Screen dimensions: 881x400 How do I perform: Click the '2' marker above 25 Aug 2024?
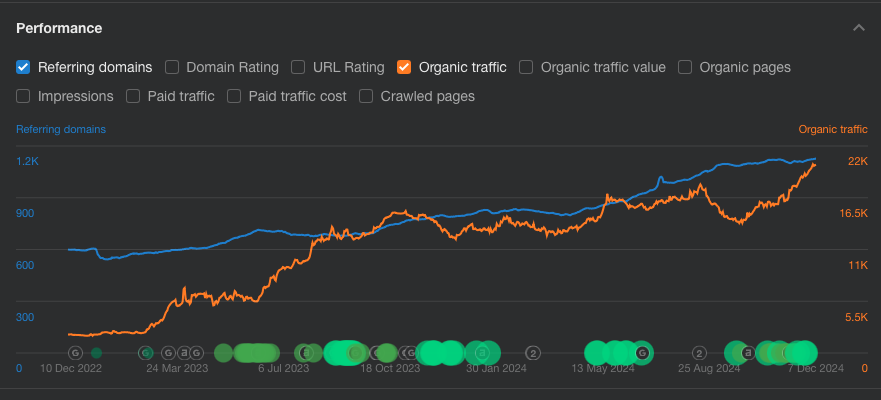tap(700, 353)
